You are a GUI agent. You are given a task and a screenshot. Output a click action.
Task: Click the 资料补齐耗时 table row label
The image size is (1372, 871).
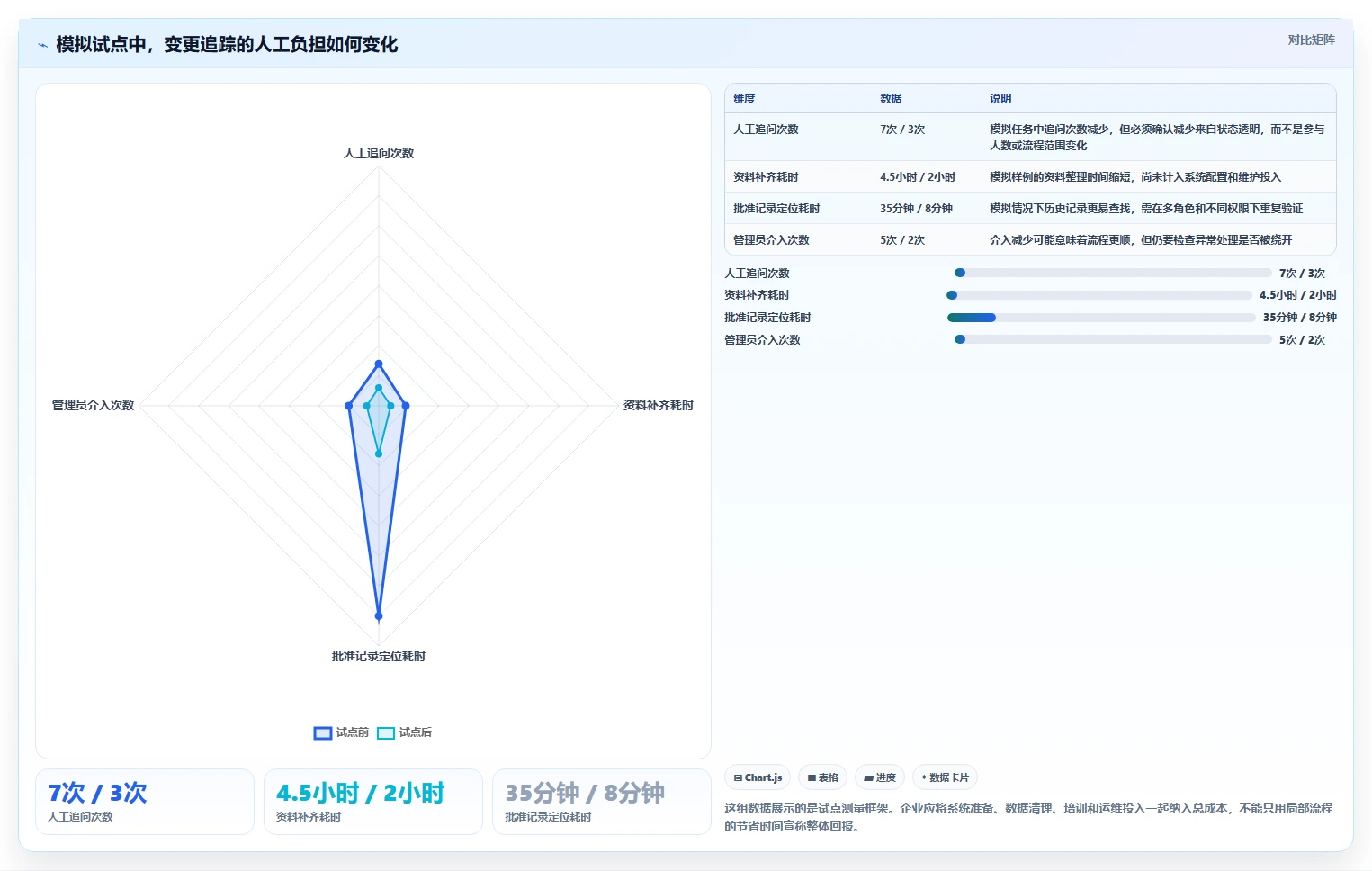766,177
